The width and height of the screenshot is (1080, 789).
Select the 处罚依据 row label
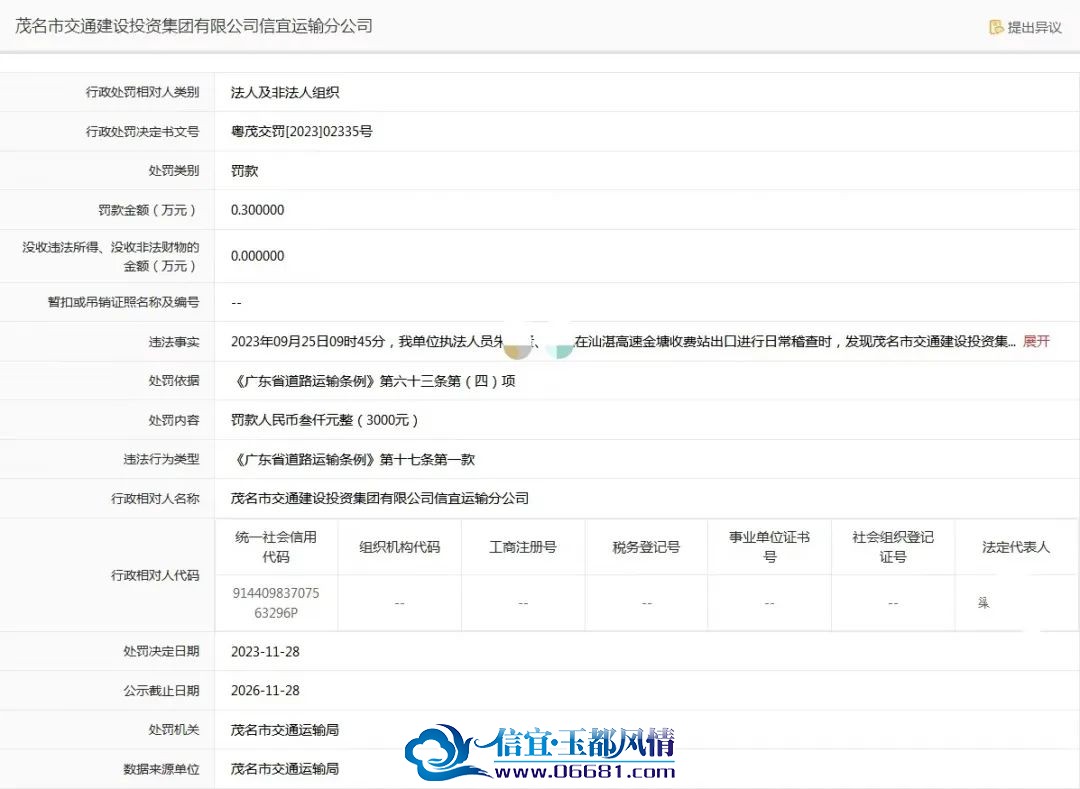click(174, 381)
